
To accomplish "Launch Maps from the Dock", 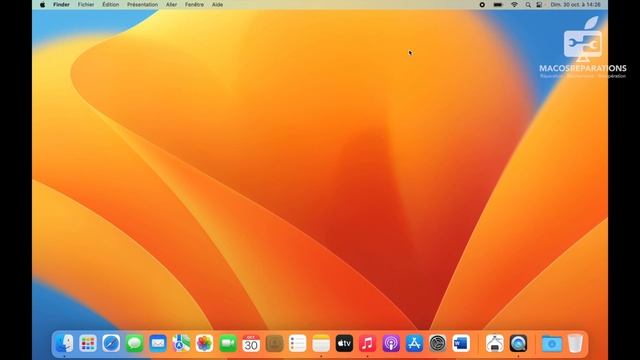I will 181,343.
